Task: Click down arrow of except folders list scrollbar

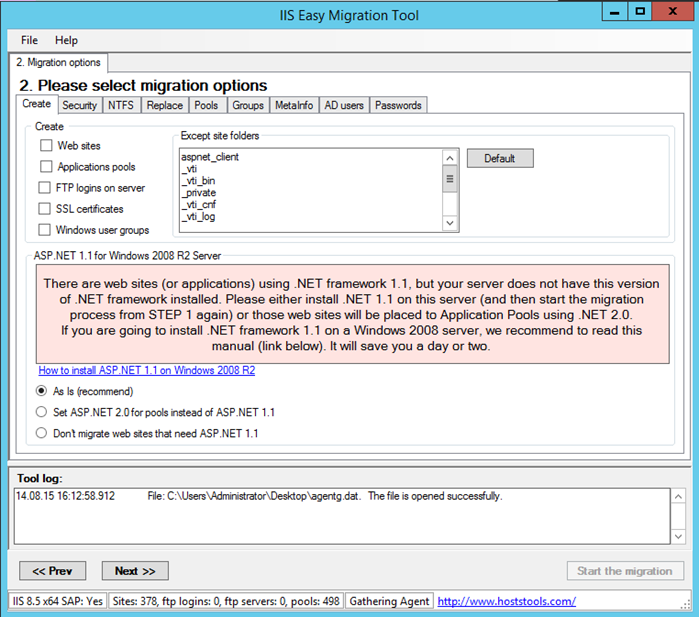Action: (x=450, y=223)
